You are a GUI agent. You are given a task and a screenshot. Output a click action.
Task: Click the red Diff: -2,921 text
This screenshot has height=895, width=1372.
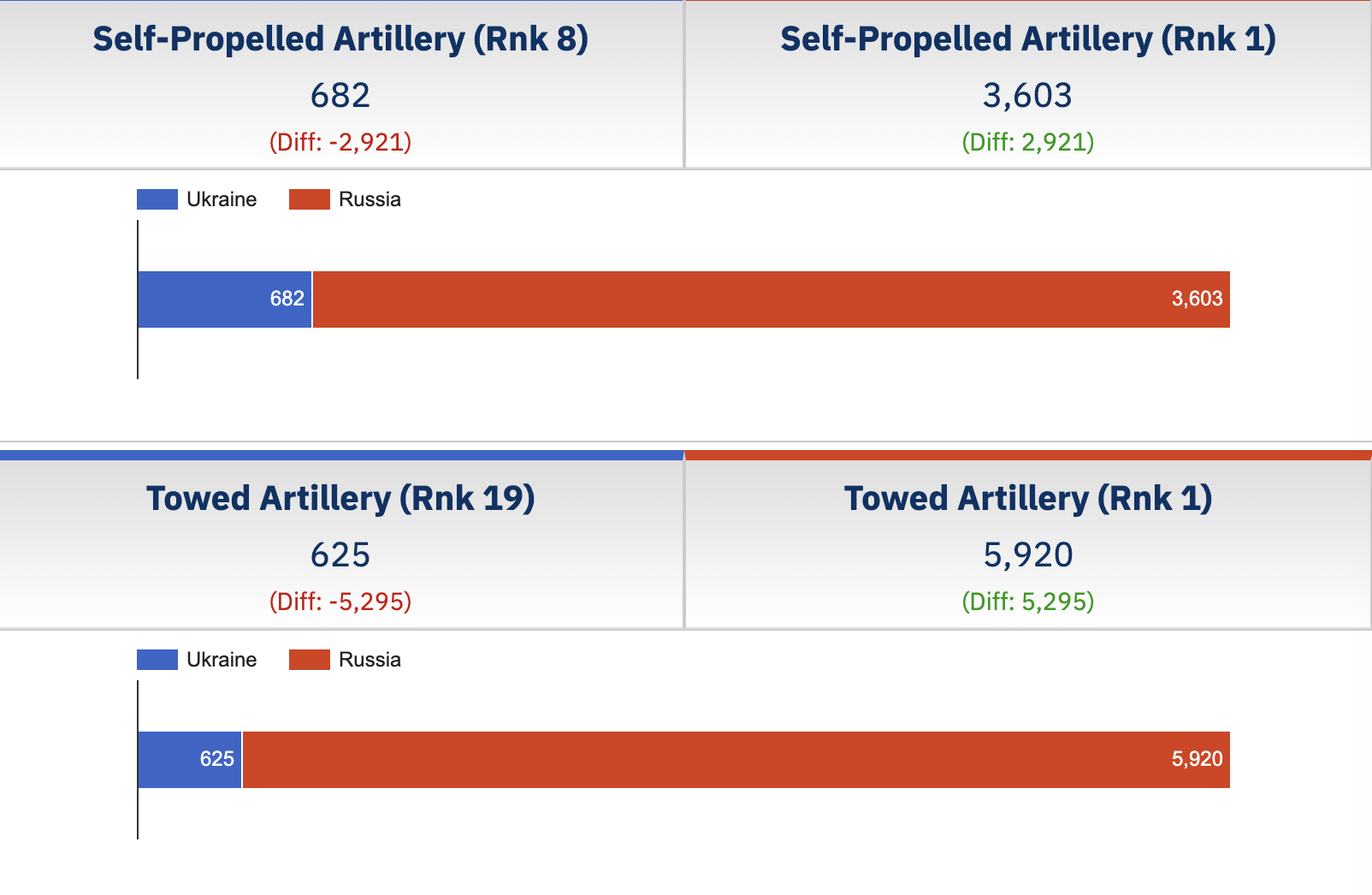pos(340,142)
